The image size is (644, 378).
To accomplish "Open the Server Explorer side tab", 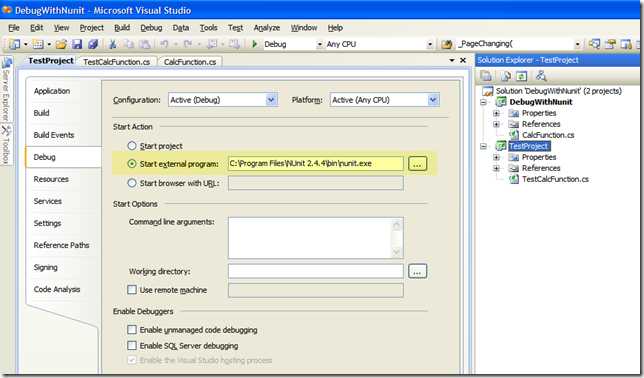I will click(x=6, y=90).
